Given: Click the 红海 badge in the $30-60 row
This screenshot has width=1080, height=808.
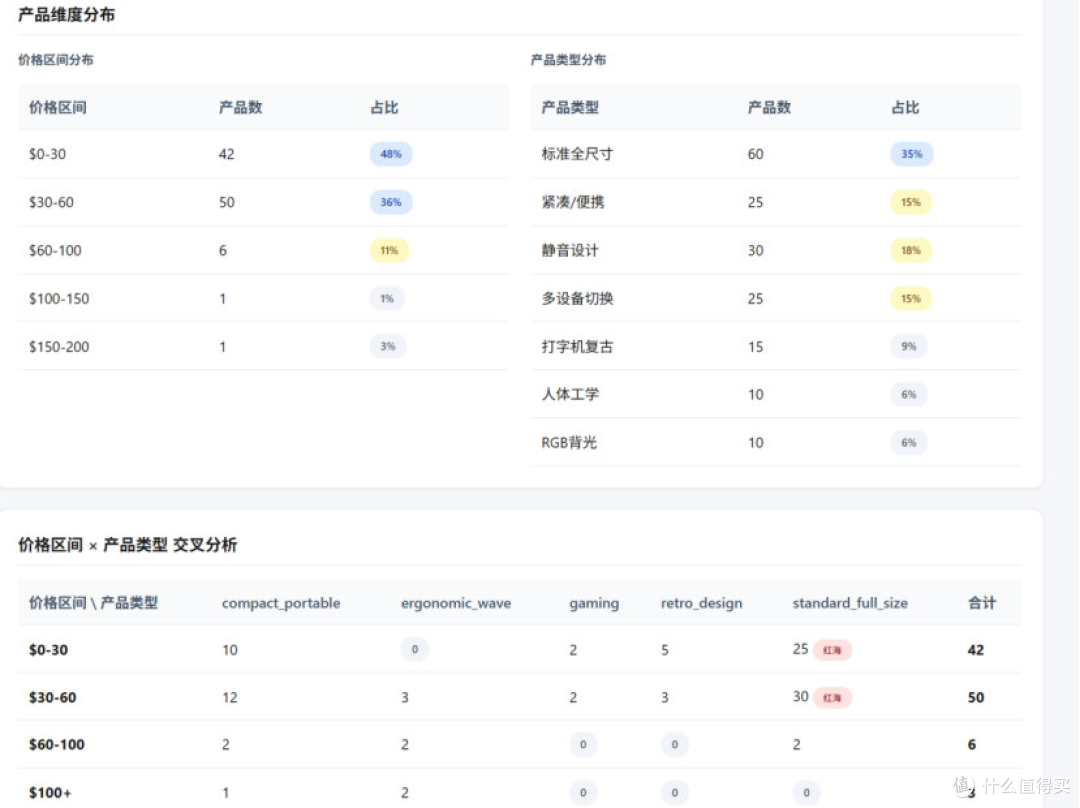Looking at the screenshot, I should (833, 698).
